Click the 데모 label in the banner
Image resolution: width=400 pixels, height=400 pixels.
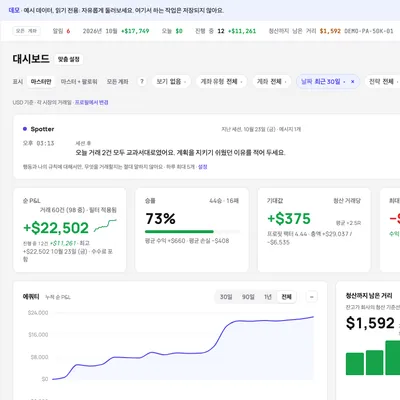click(14, 10)
